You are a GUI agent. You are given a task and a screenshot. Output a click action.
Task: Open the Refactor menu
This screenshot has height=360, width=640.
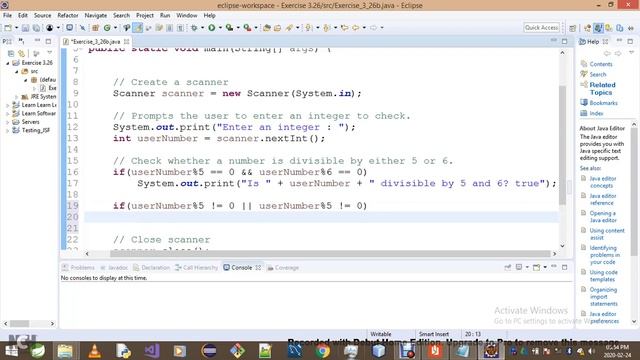coord(68,16)
